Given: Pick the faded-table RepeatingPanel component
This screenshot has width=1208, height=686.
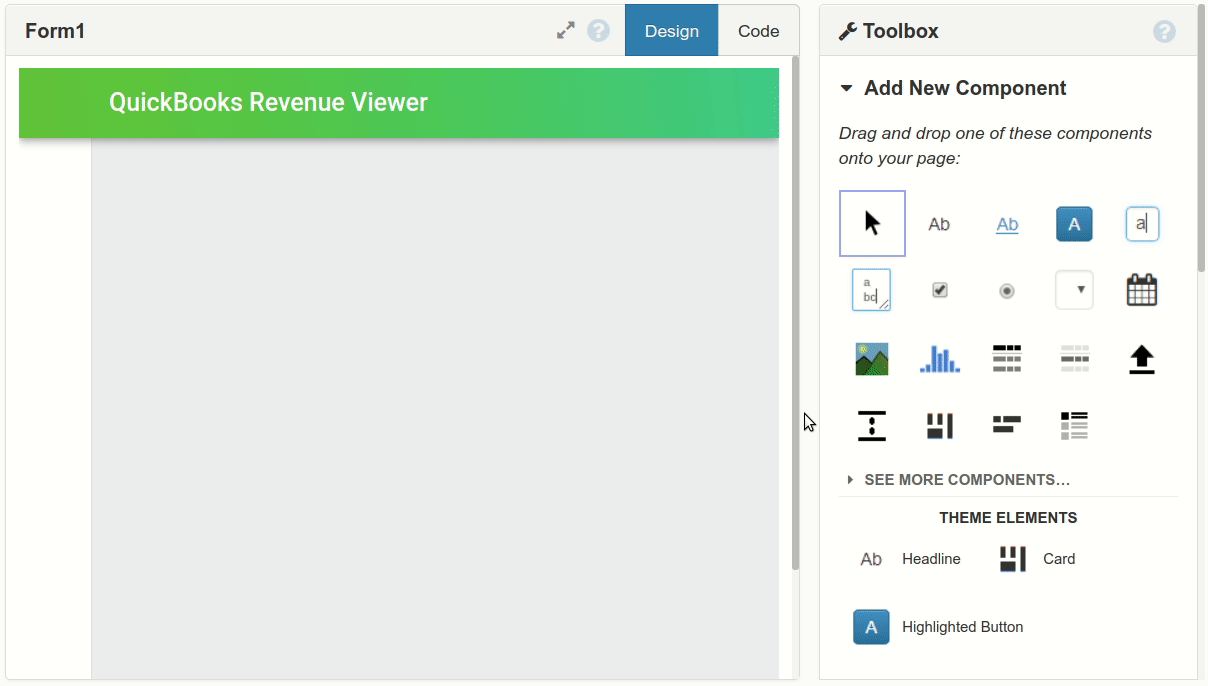Looking at the screenshot, I should (x=1074, y=358).
